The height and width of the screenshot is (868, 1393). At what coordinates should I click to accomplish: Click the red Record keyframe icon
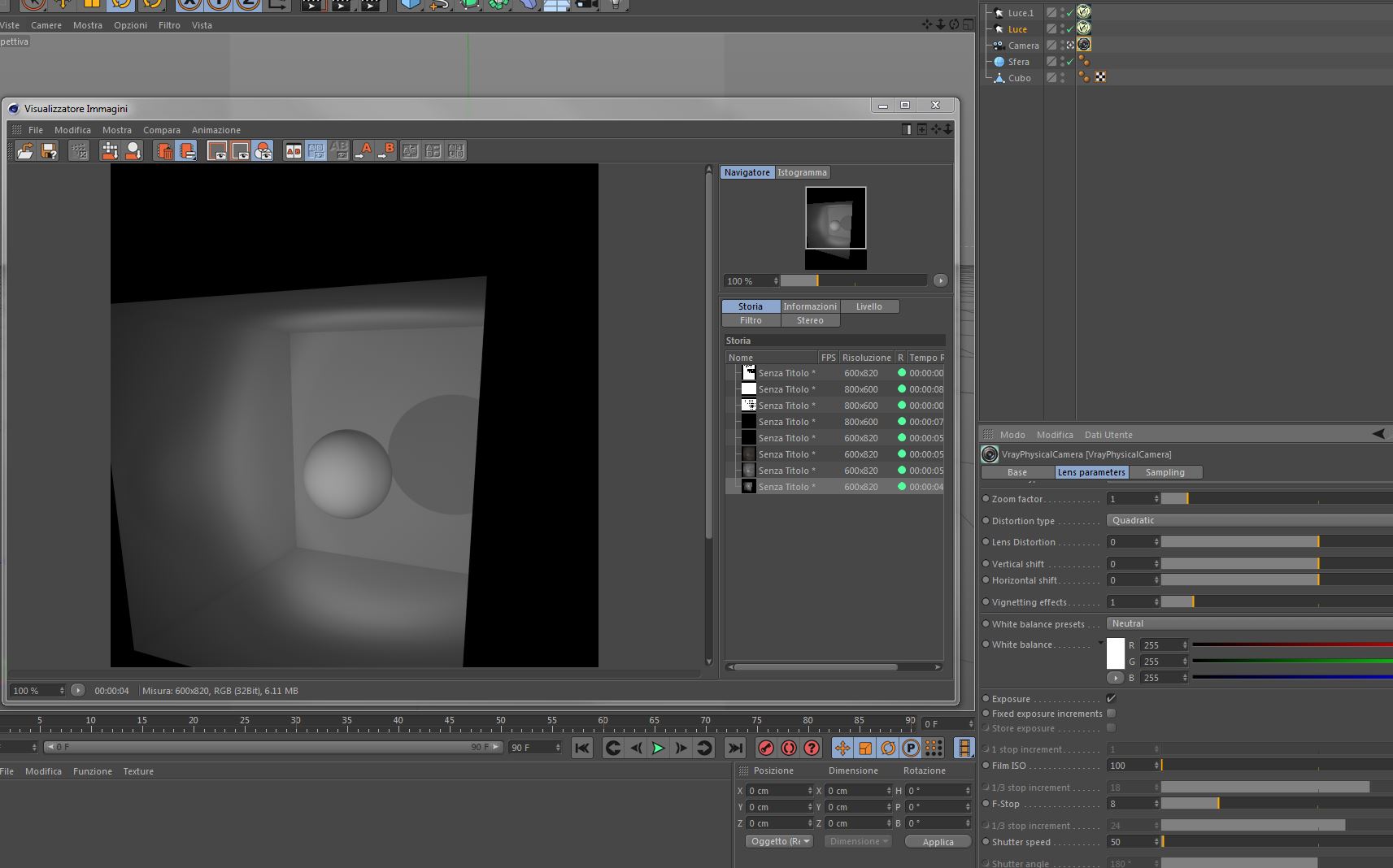tap(765, 748)
